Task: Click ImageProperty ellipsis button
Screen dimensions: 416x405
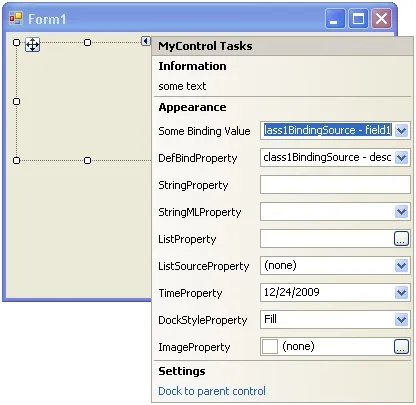Action: (401, 347)
